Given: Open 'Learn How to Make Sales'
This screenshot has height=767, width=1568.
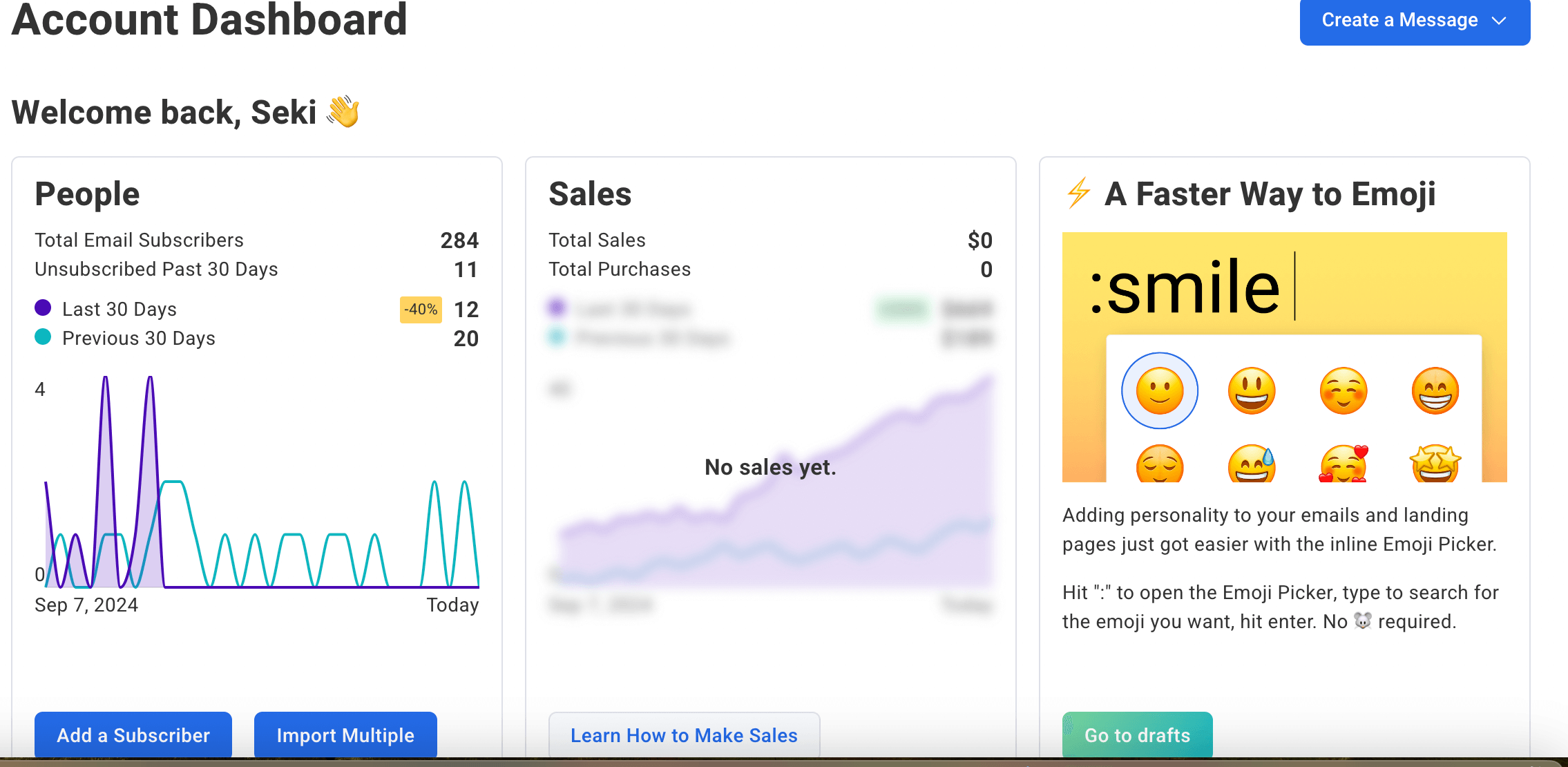Looking at the screenshot, I should pos(683,735).
